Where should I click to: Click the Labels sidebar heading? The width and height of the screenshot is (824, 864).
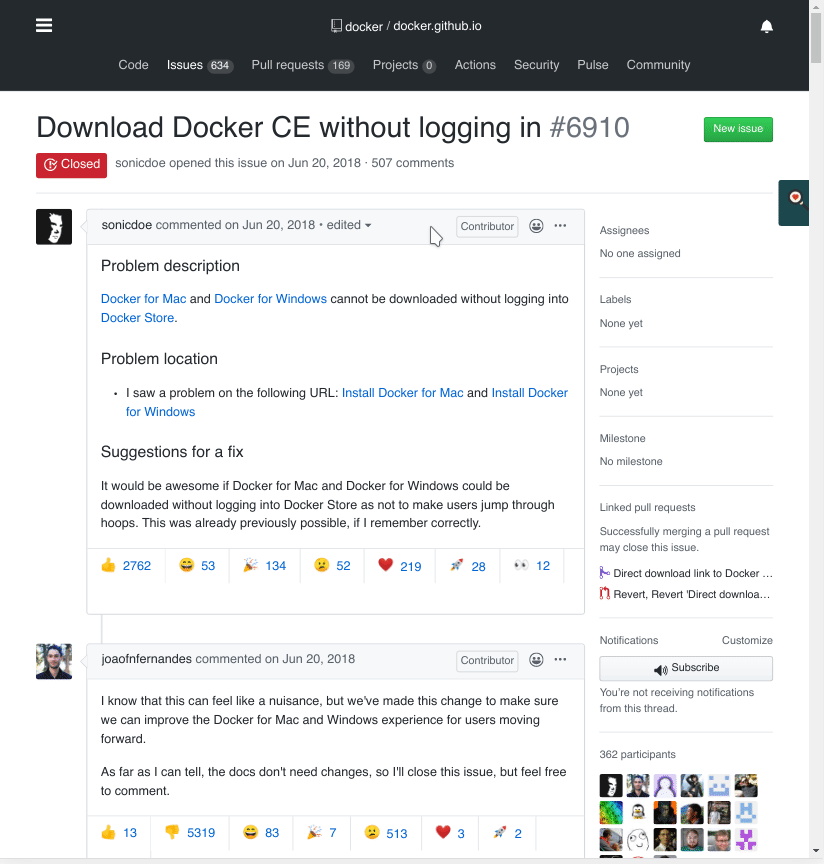tap(615, 299)
